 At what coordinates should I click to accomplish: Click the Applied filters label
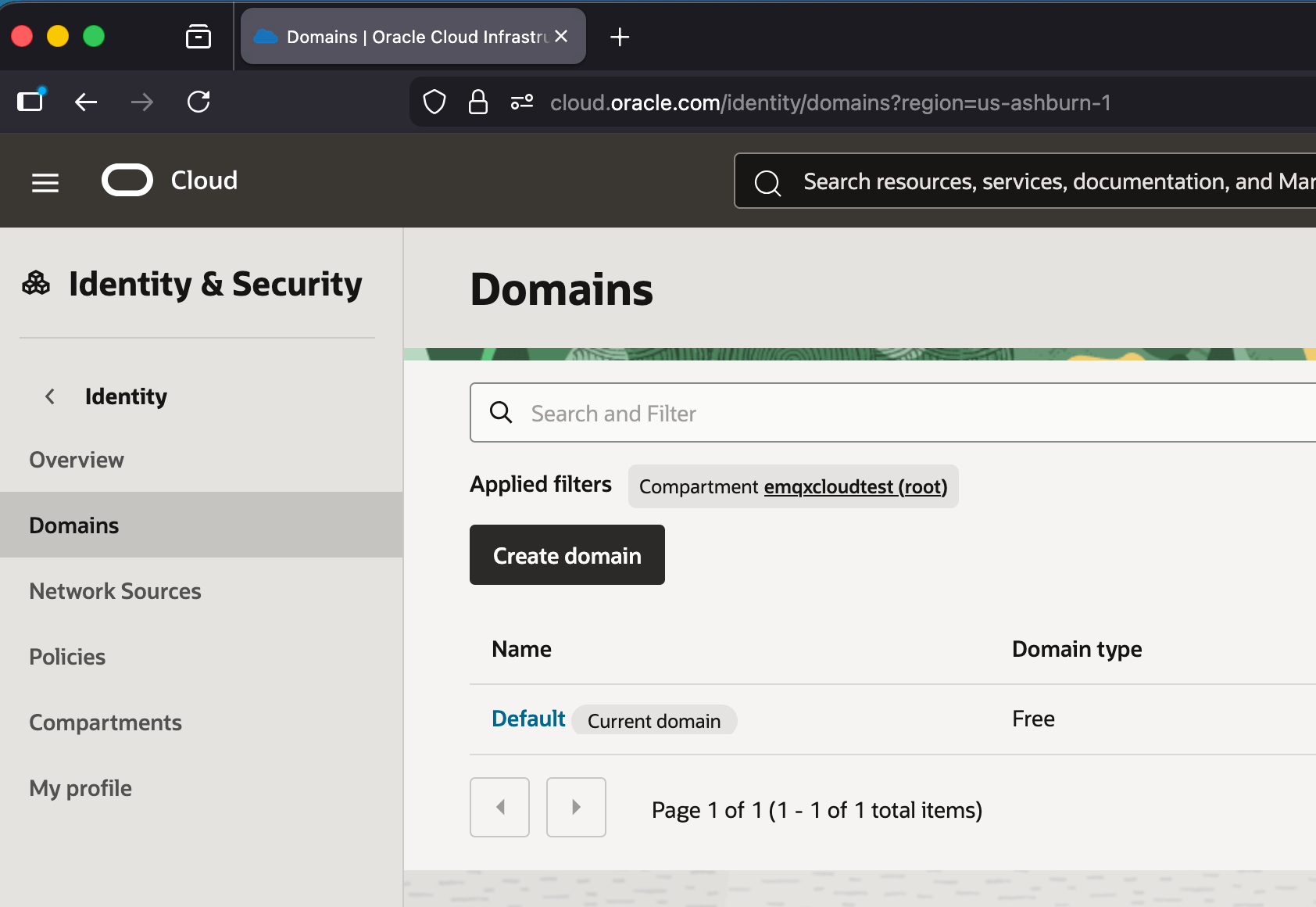pyautogui.click(x=541, y=484)
